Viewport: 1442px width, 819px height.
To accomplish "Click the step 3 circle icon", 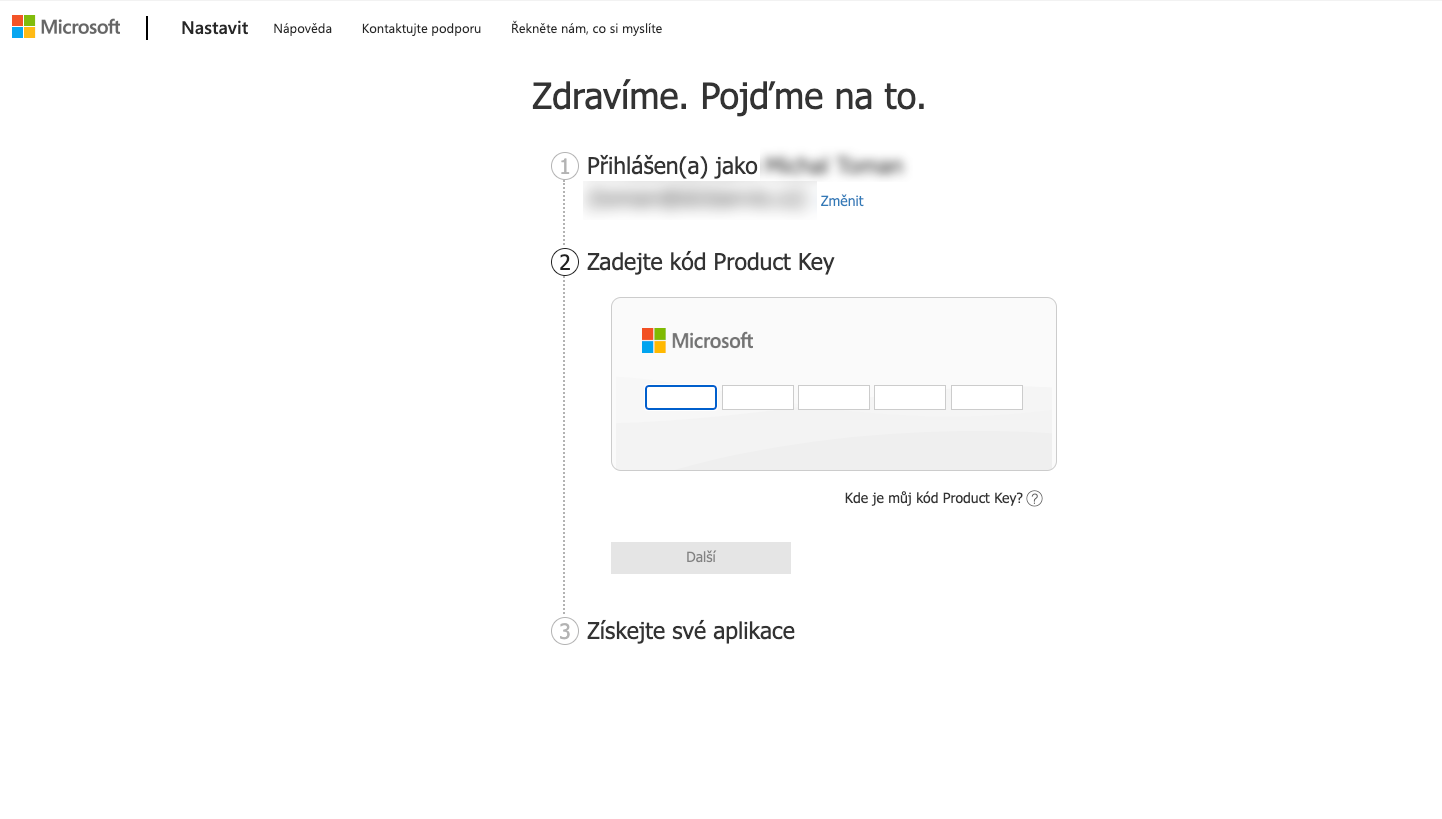I will click(565, 631).
